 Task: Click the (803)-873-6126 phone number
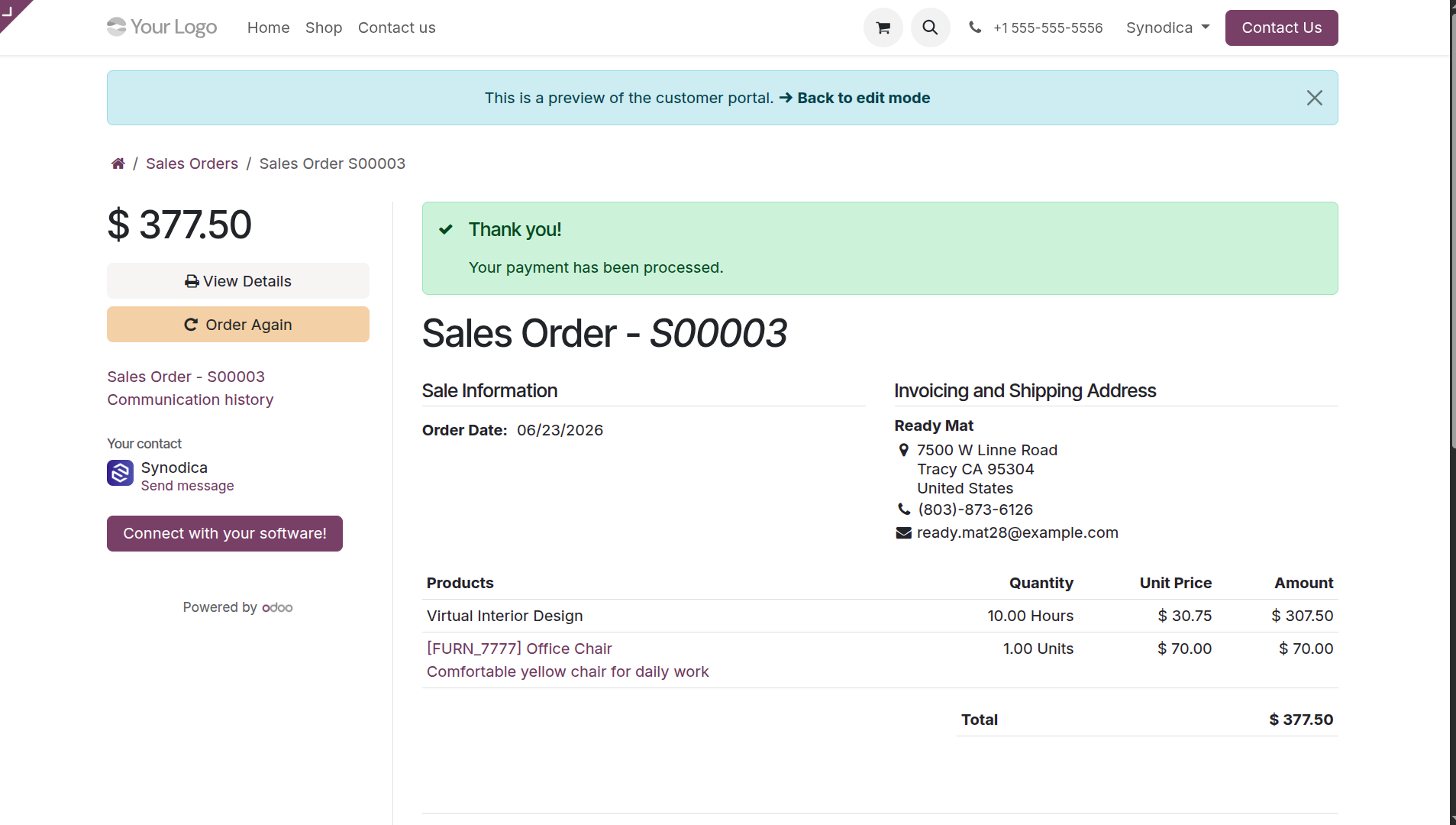pyautogui.click(x=975, y=510)
